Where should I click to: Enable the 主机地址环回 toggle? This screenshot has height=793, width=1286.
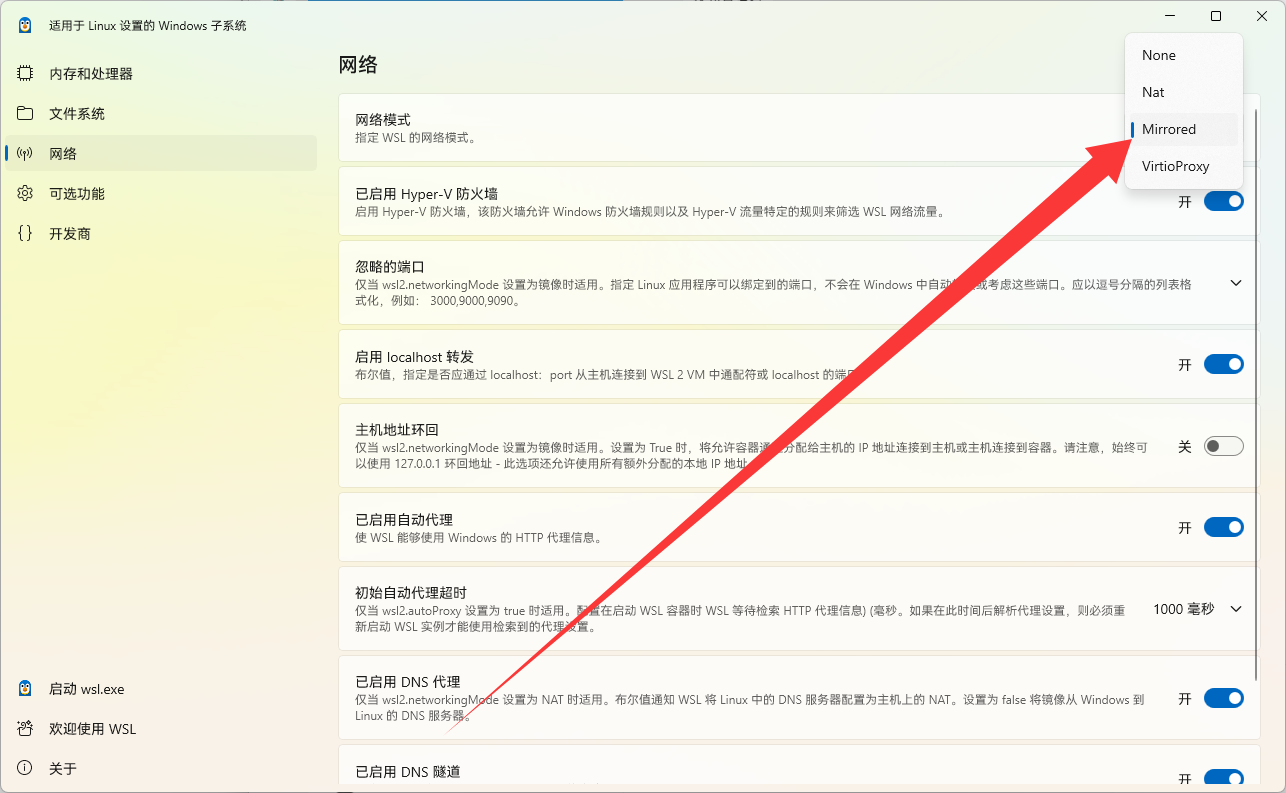1223,446
